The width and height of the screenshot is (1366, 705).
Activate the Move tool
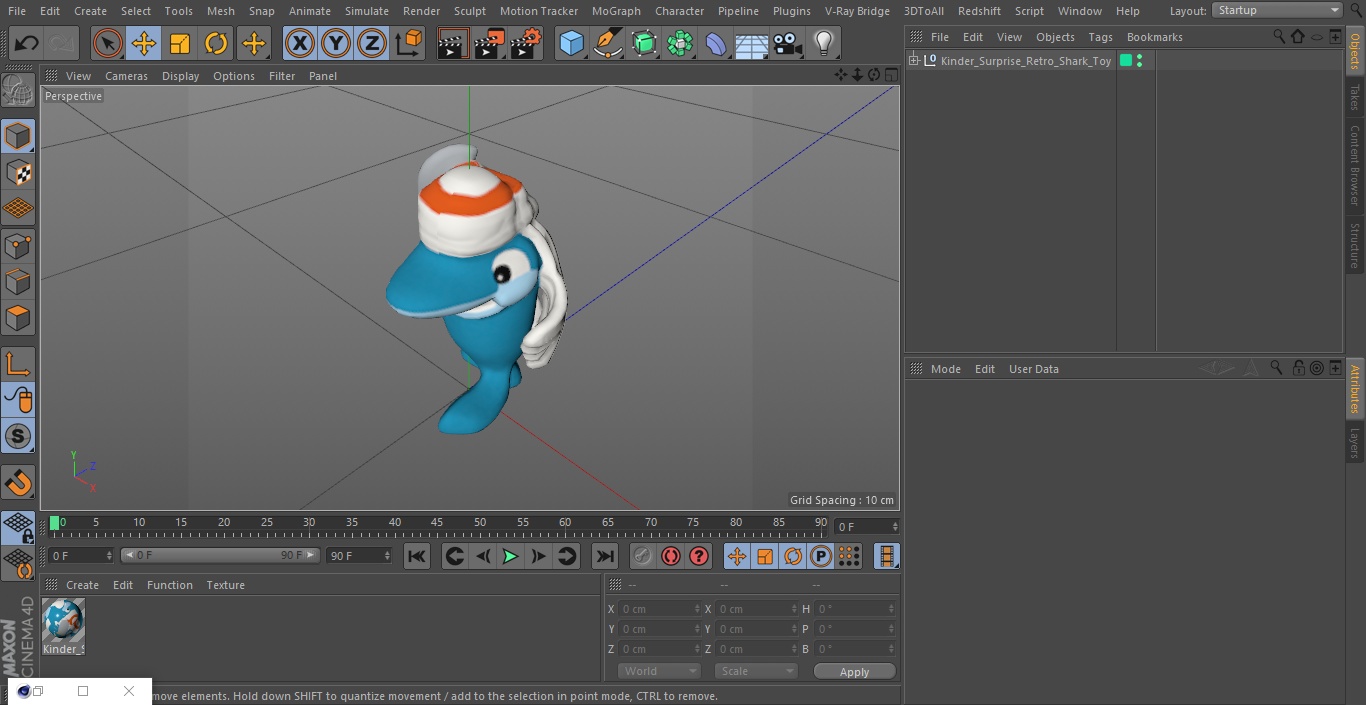point(144,43)
